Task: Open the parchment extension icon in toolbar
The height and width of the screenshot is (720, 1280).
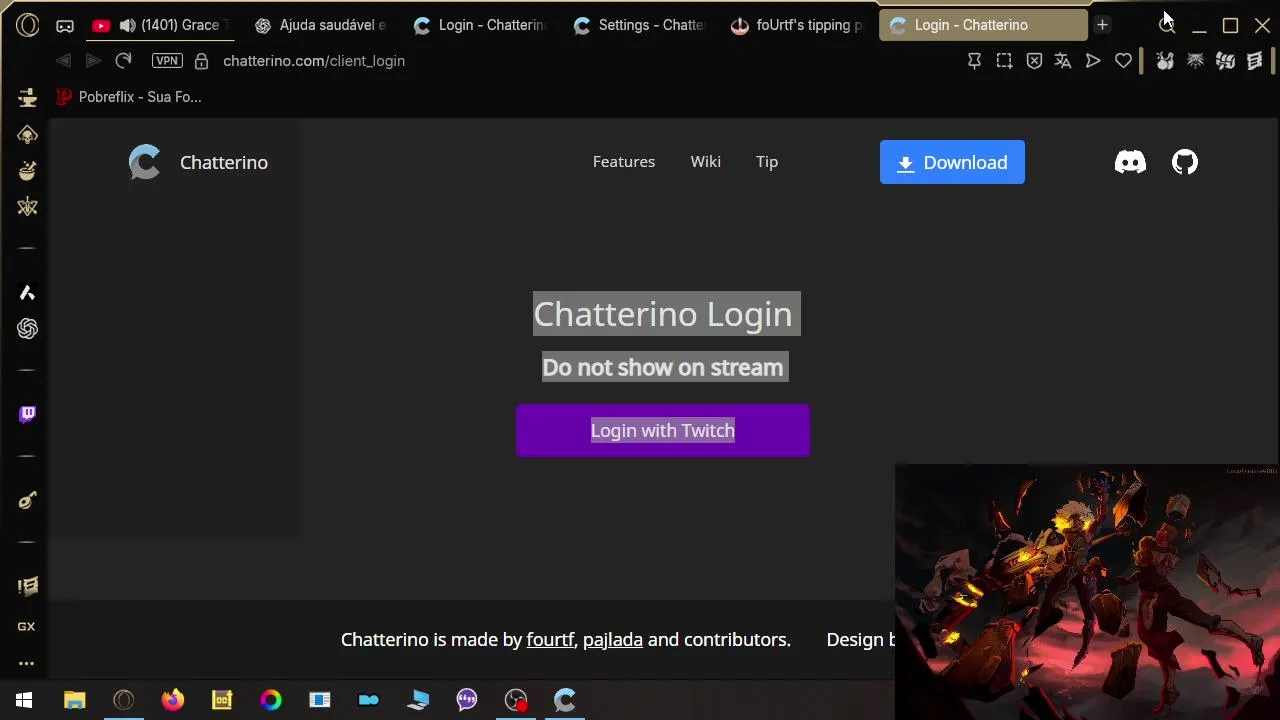Action: pyautogui.click(x=1255, y=61)
